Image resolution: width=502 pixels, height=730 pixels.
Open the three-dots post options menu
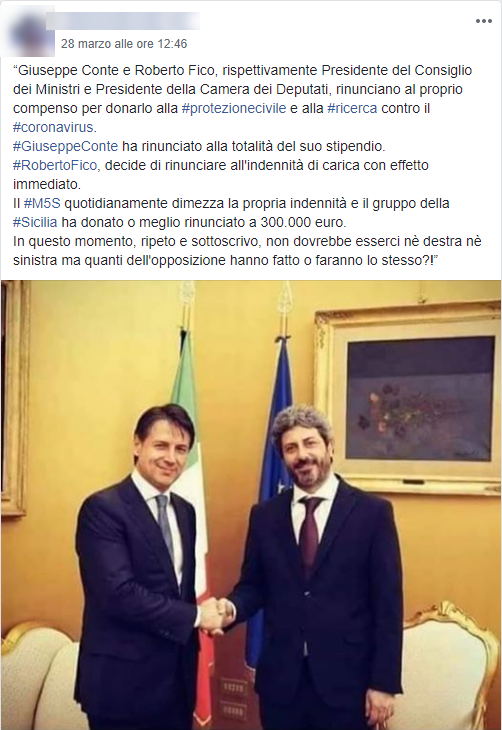[x=483, y=21]
